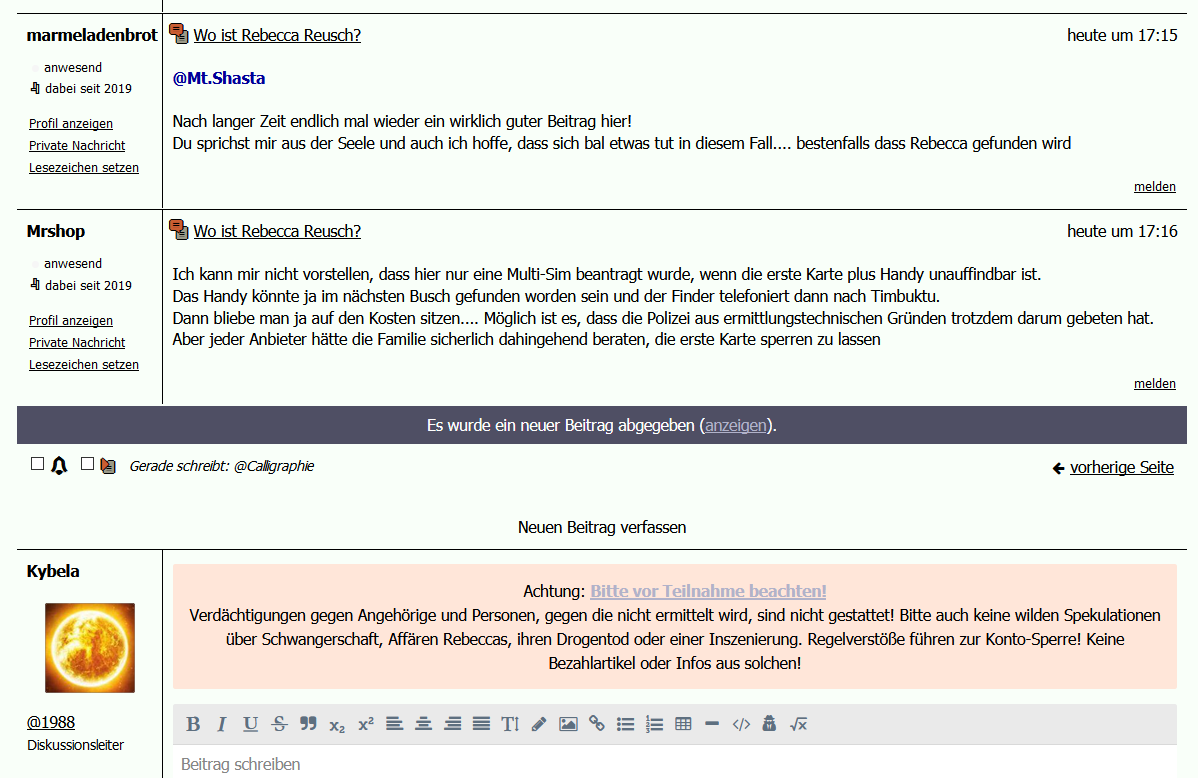Apply underline formatting in the editor toolbar
This screenshot has width=1198, height=778.
pyautogui.click(x=251, y=724)
